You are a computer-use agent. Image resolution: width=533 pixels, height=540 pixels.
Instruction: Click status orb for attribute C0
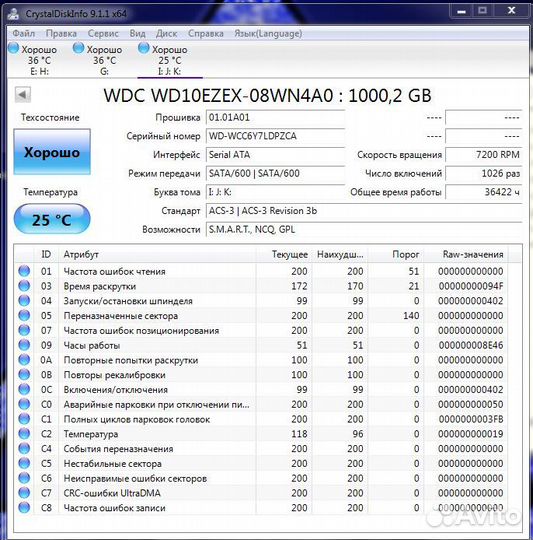pyautogui.click(x=24, y=404)
